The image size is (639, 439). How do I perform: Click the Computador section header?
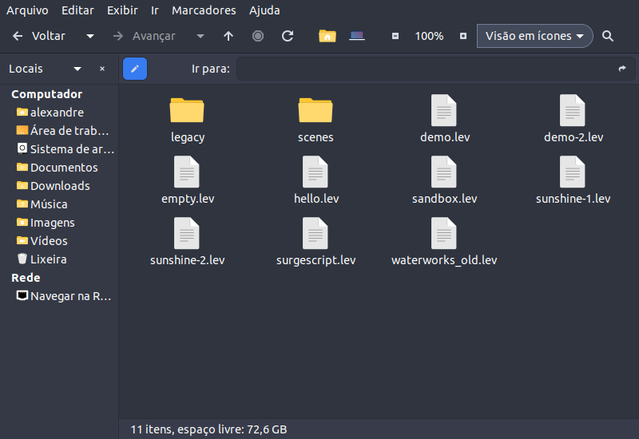(47, 94)
